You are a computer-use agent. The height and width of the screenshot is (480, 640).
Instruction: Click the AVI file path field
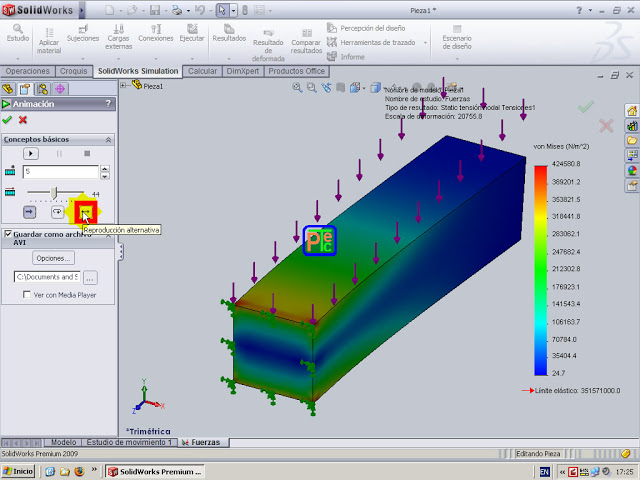coord(47,277)
